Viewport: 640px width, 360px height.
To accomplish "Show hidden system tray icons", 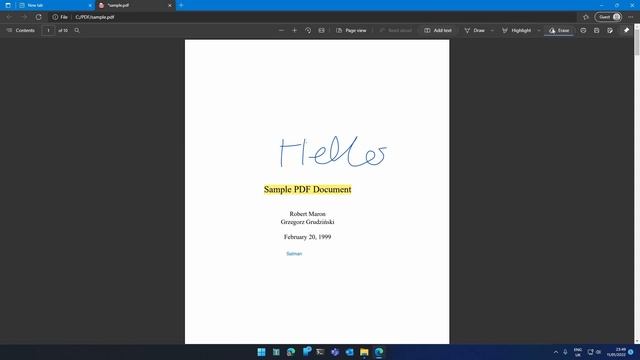I will 556,352.
